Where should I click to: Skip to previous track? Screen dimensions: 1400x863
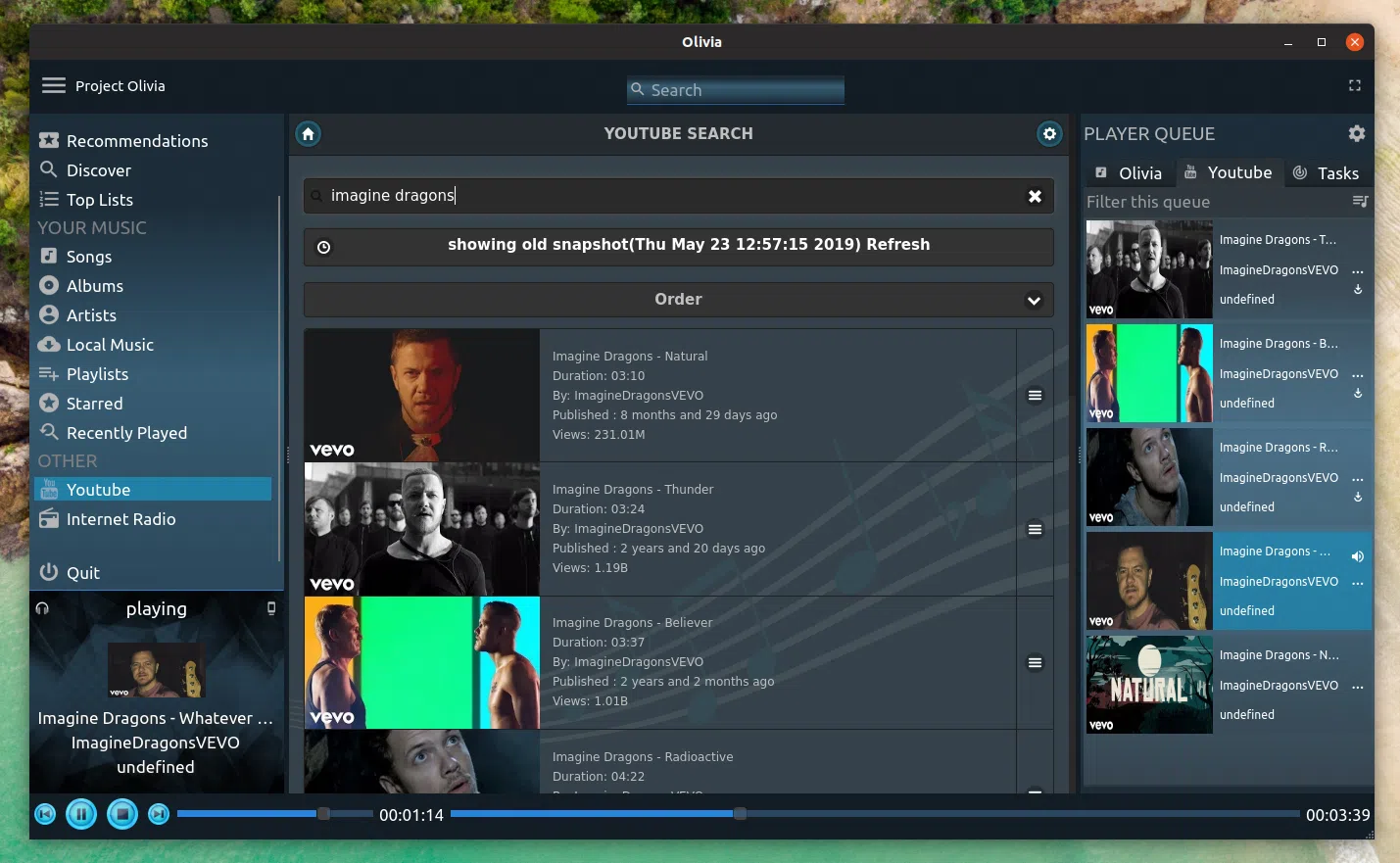45,814
